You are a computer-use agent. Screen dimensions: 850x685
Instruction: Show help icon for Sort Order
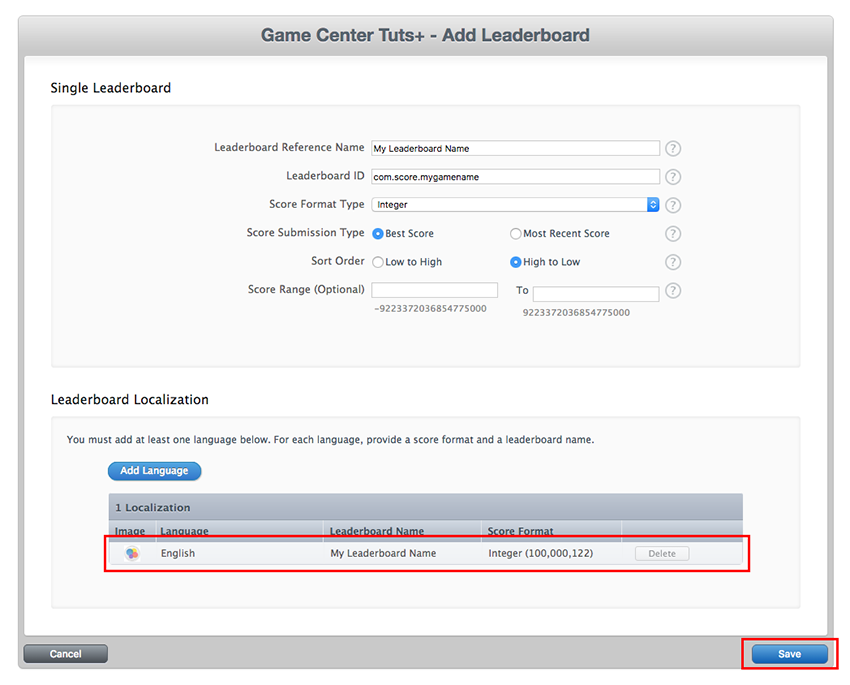coord(673,262)
